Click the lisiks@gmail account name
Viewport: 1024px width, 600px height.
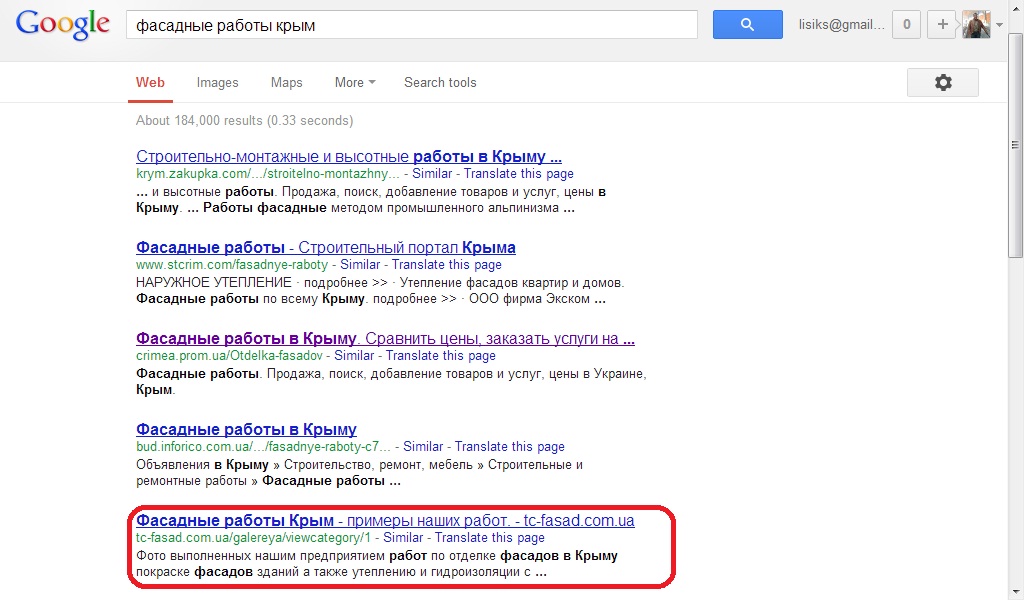841,25
